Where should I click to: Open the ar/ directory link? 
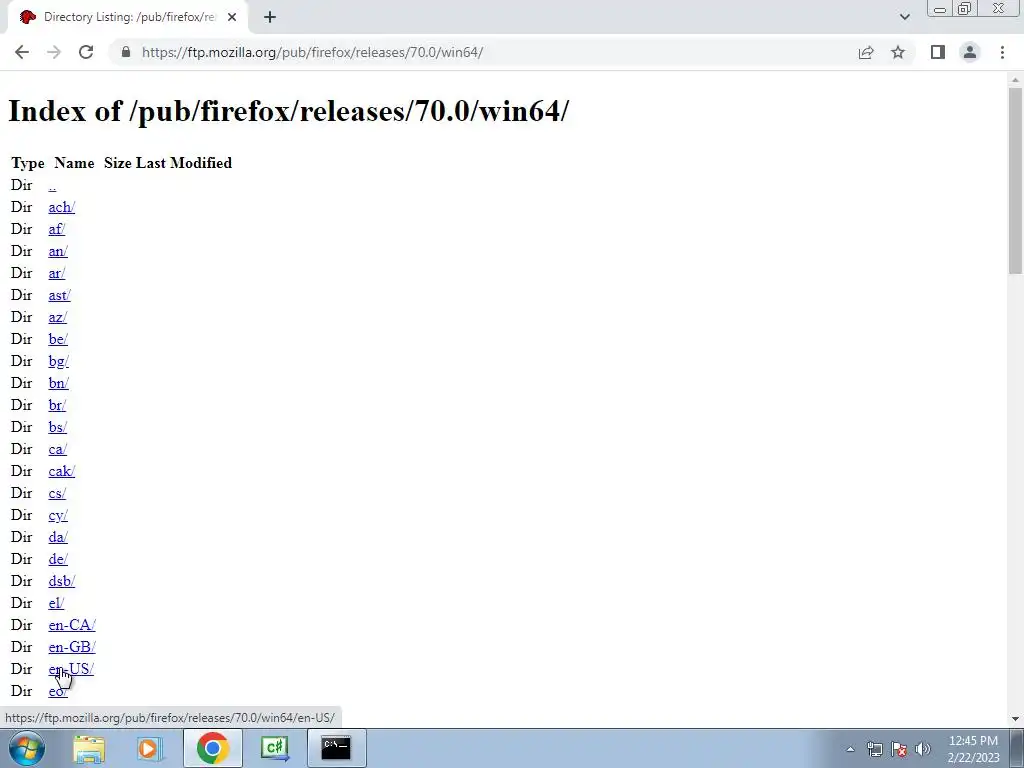click(57, 274)
